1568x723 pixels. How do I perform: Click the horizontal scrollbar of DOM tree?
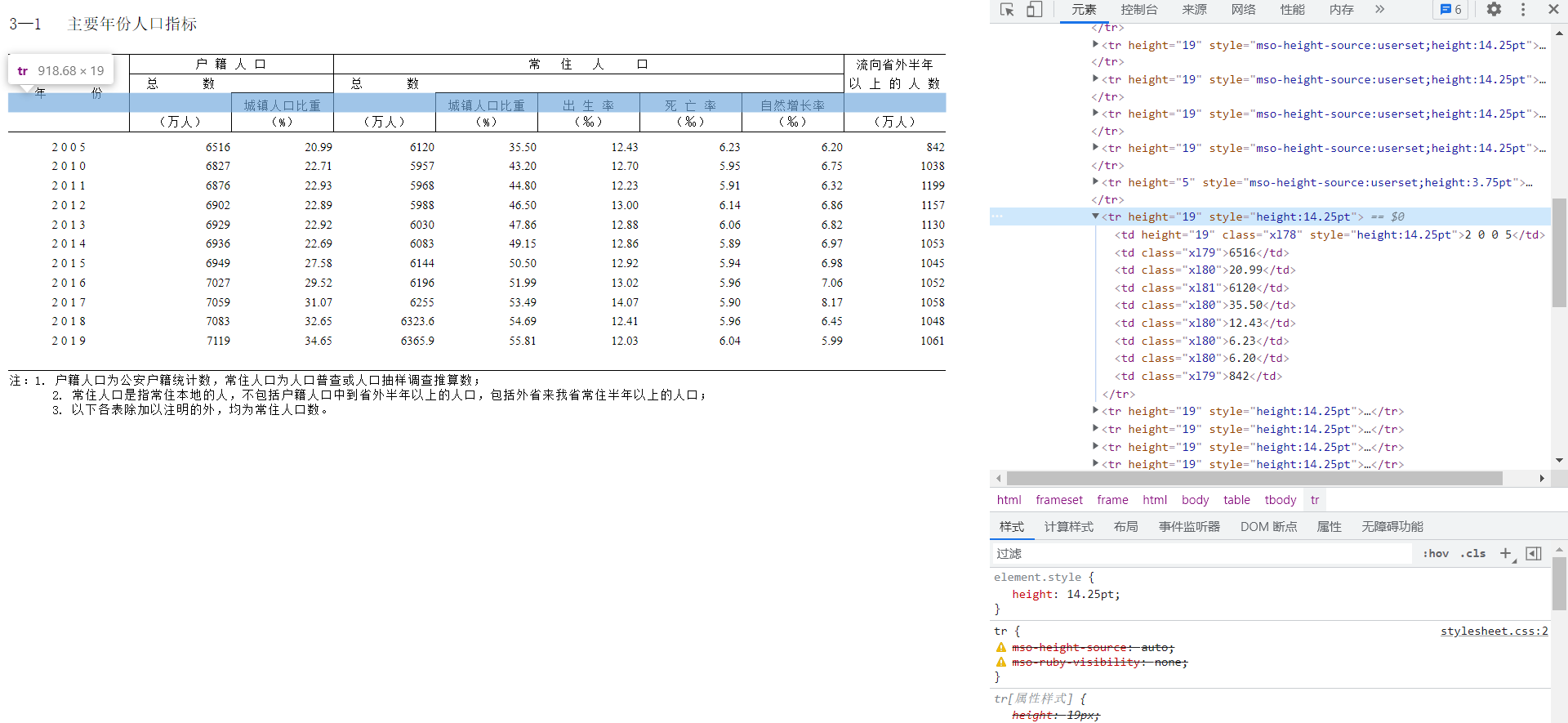click(1254, 479)
